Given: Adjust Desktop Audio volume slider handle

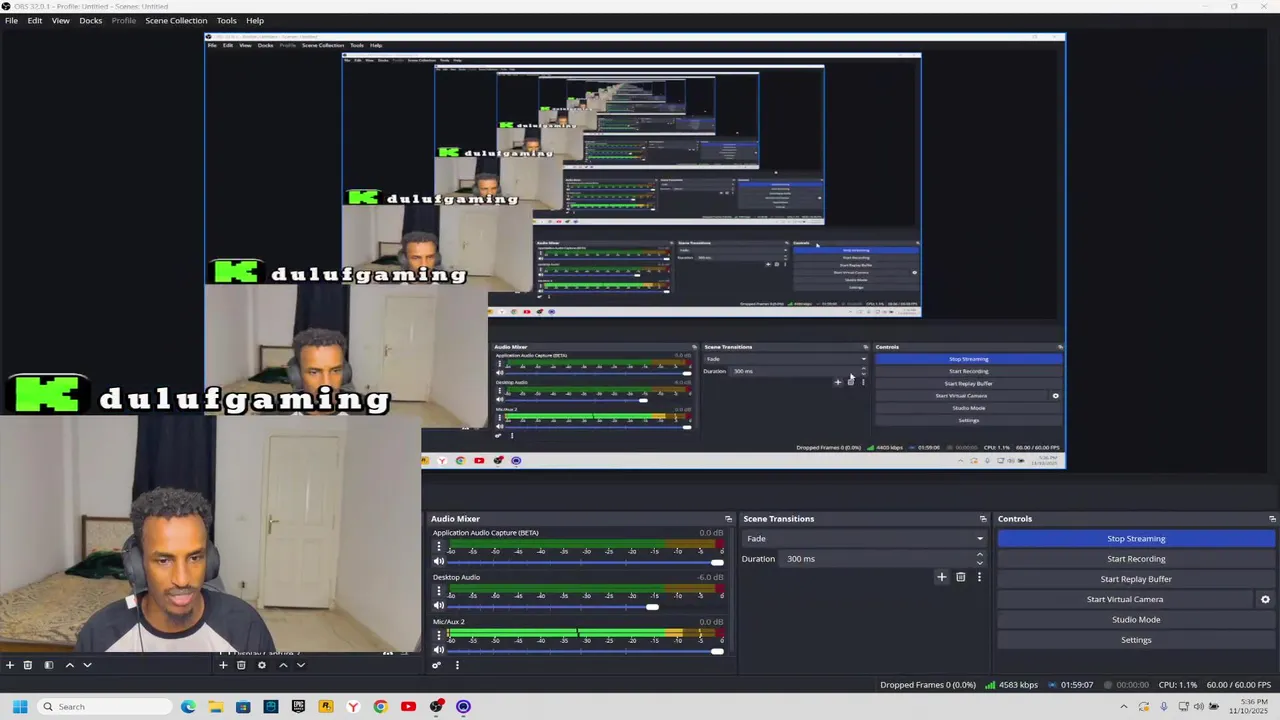Looking at the screenshot, I should pyautogui.click(x=652, y=607).
